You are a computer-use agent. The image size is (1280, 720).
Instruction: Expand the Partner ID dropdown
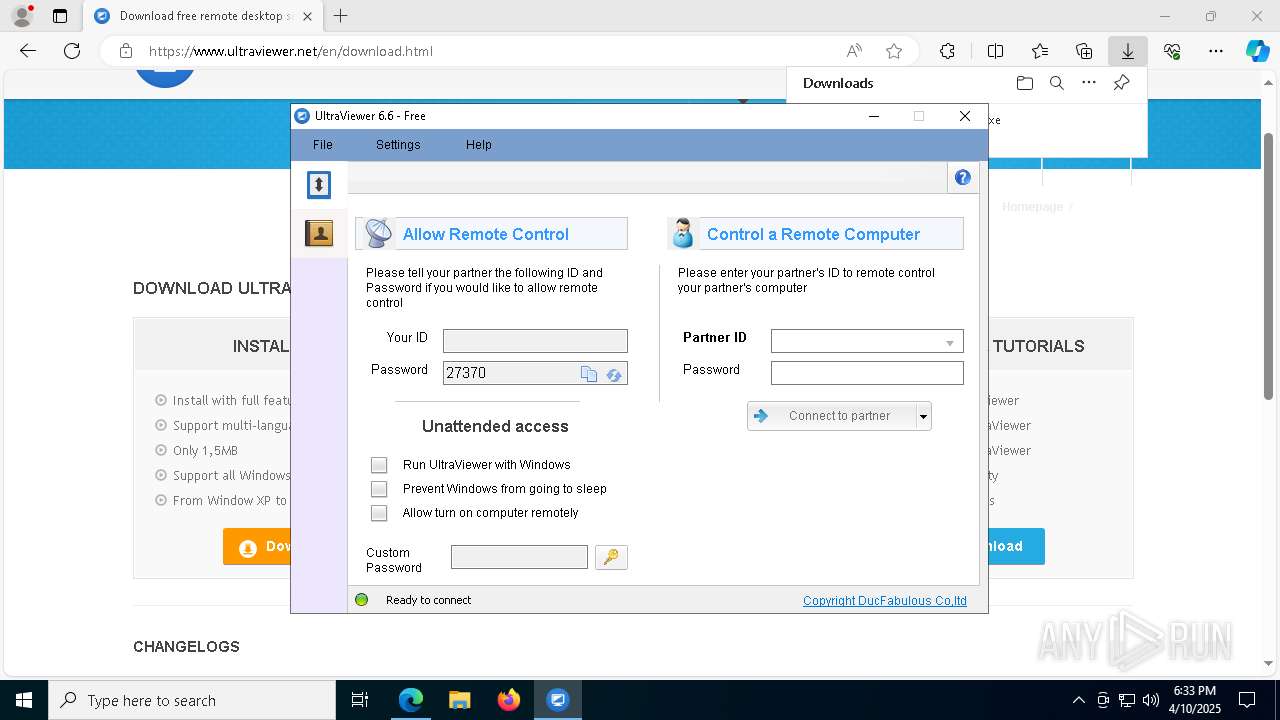click(x=949, y=343)
